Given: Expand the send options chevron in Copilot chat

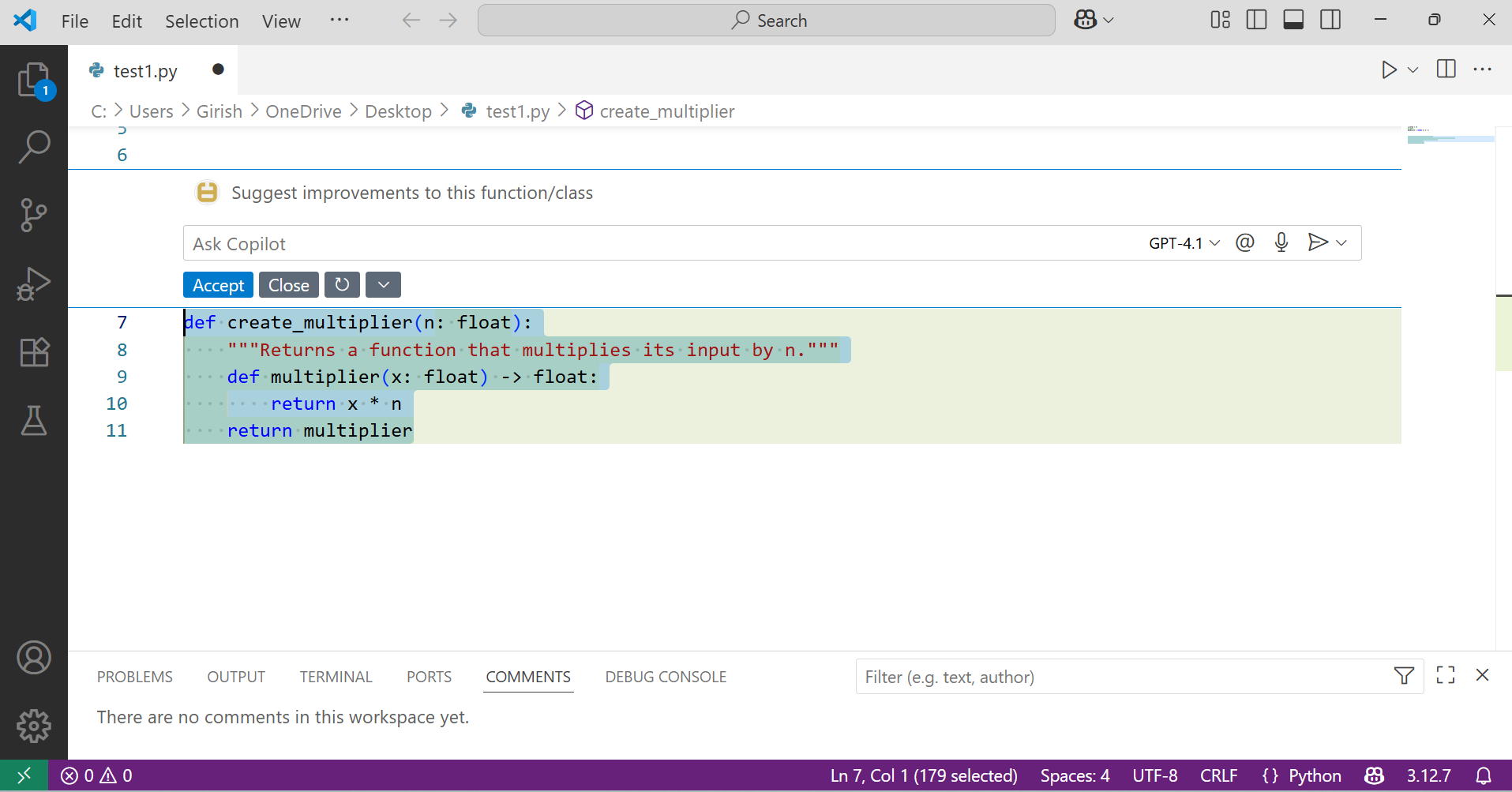Looking at the screenshot, I should (1341, 242).
